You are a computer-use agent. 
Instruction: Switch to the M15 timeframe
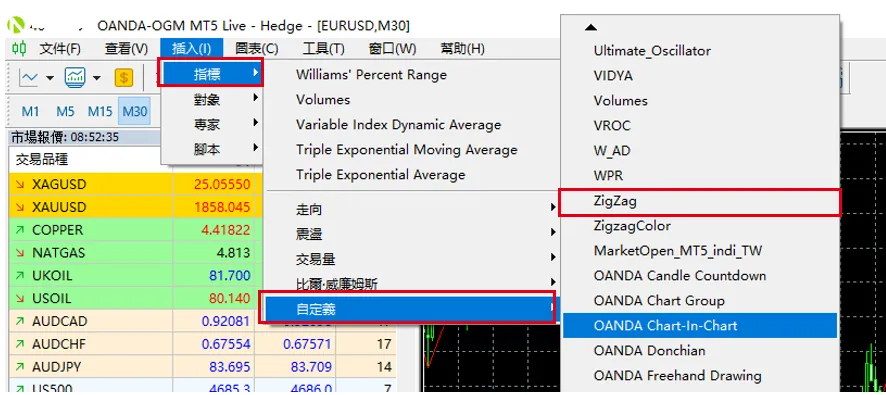point(100,111)
